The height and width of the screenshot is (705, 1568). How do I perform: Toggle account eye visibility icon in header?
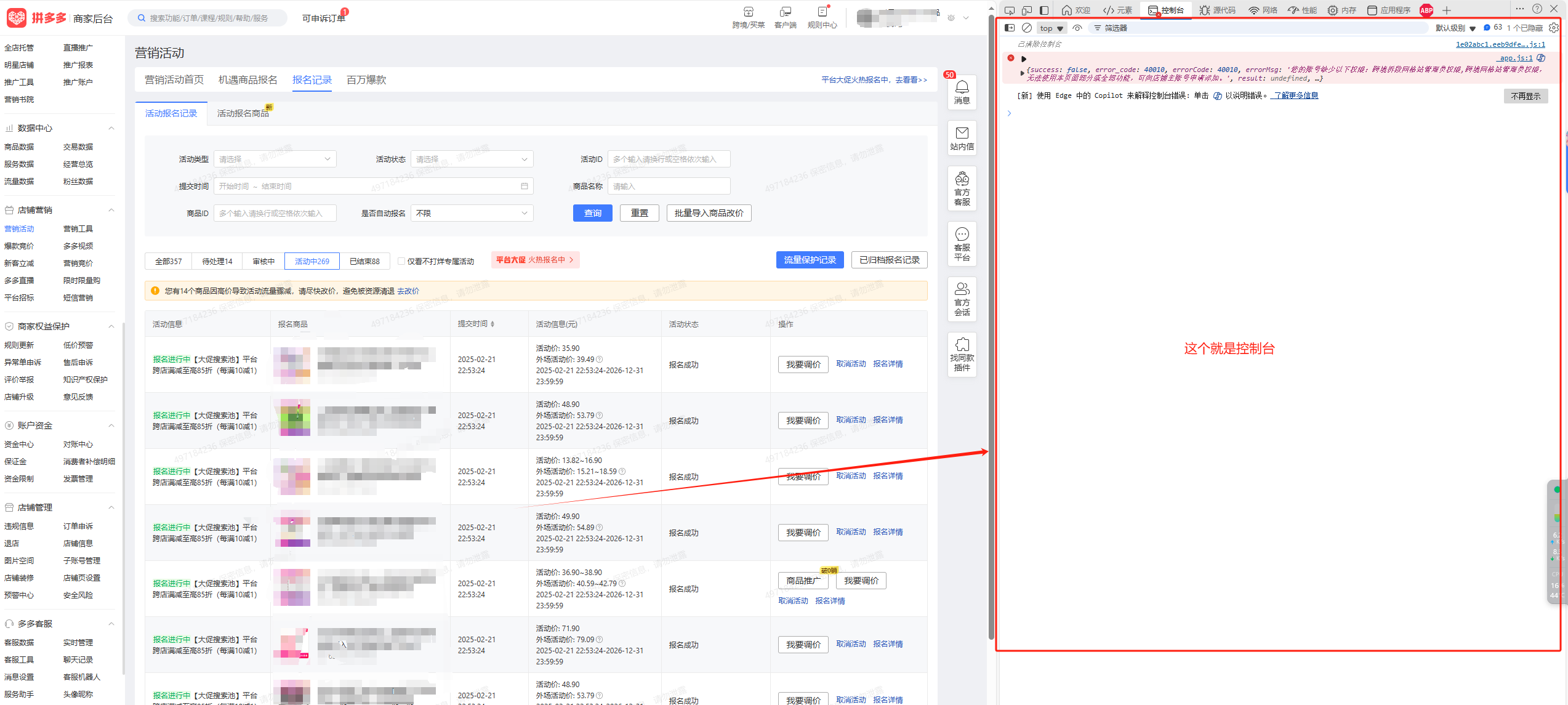[x=951, y=18]
